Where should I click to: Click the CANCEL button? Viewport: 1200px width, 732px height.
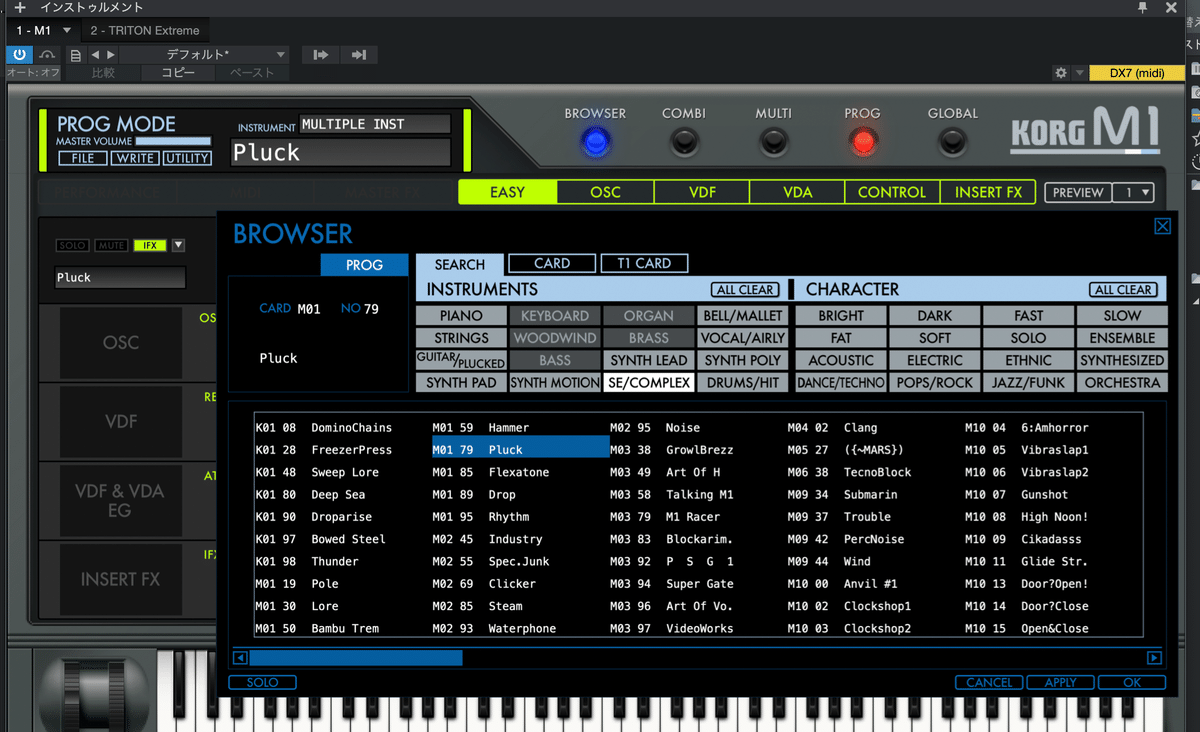pos(989,682)
